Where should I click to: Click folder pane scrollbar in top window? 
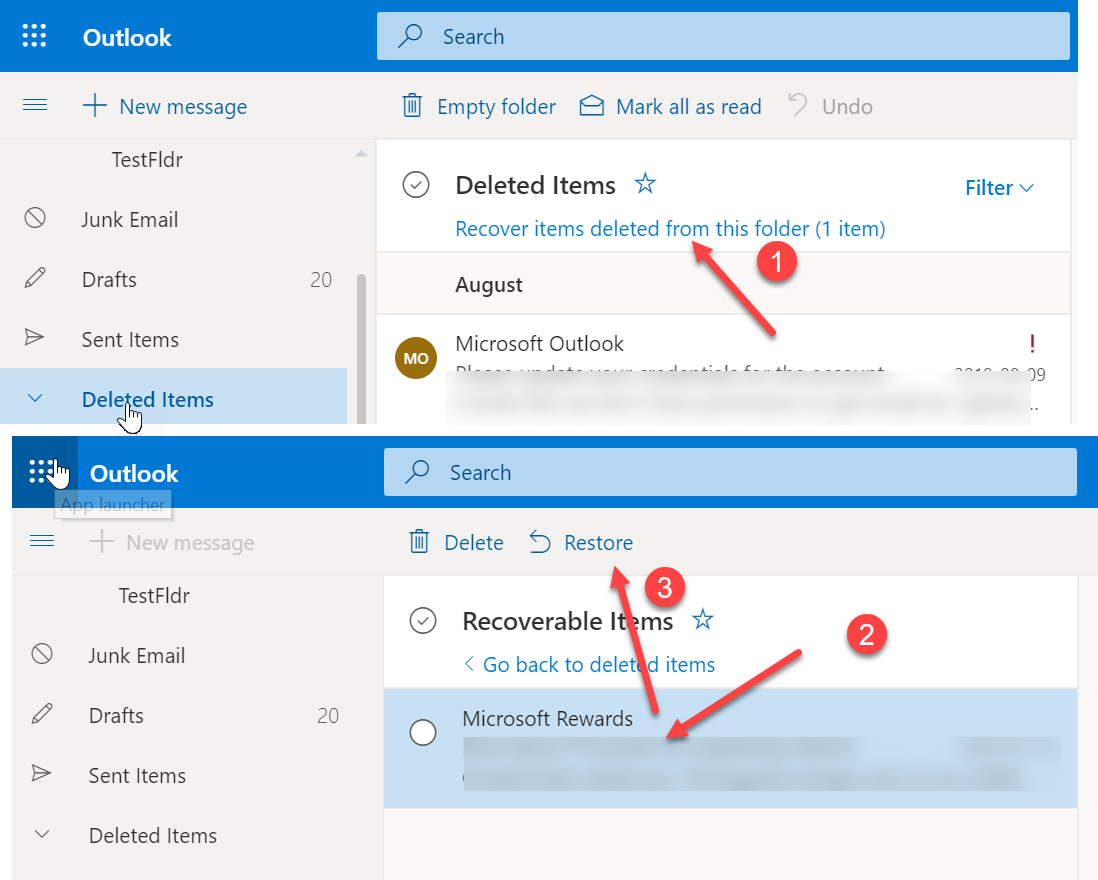[x=361, y=347]
